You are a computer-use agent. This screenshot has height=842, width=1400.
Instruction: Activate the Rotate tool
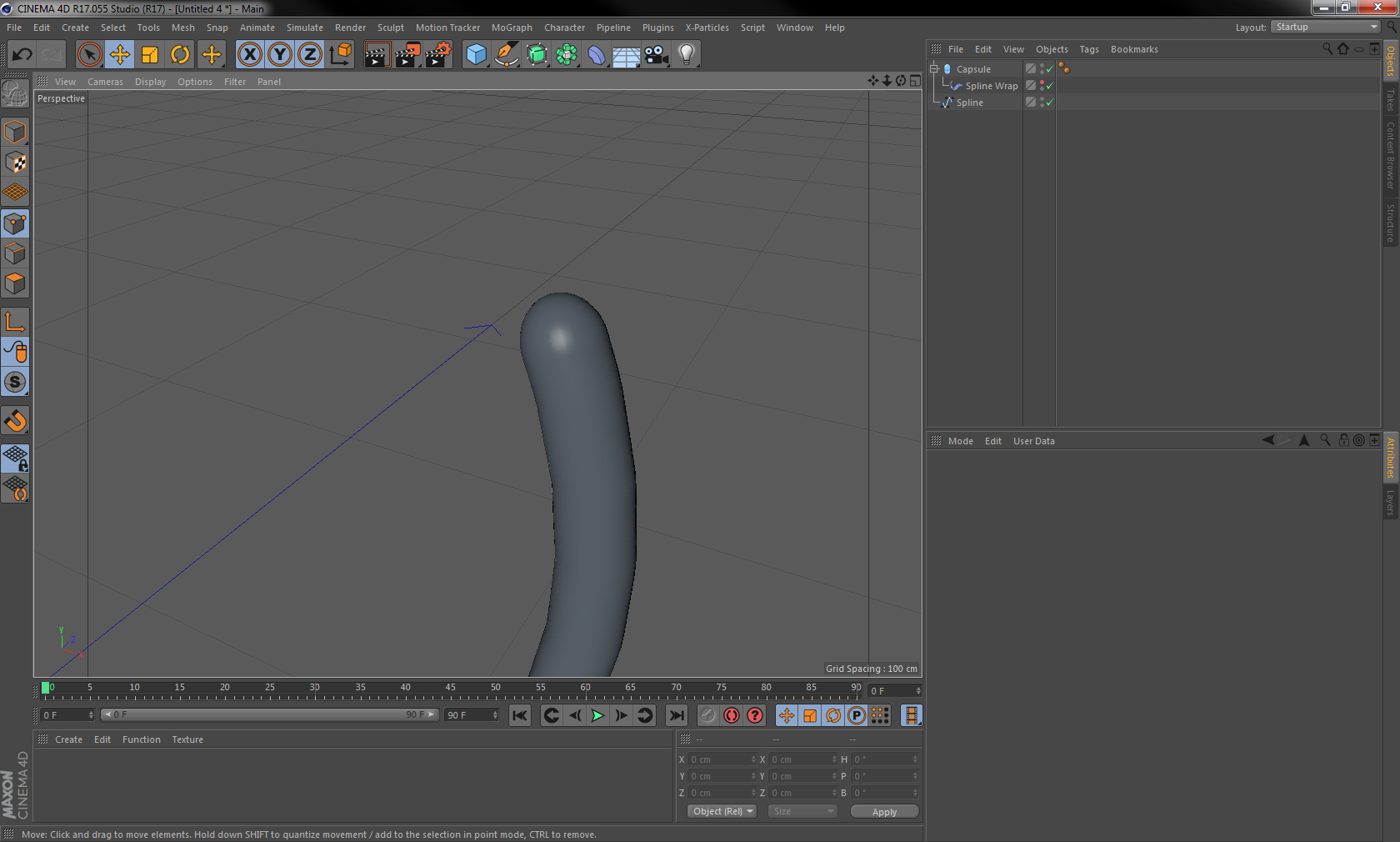(x=180, y=55)
